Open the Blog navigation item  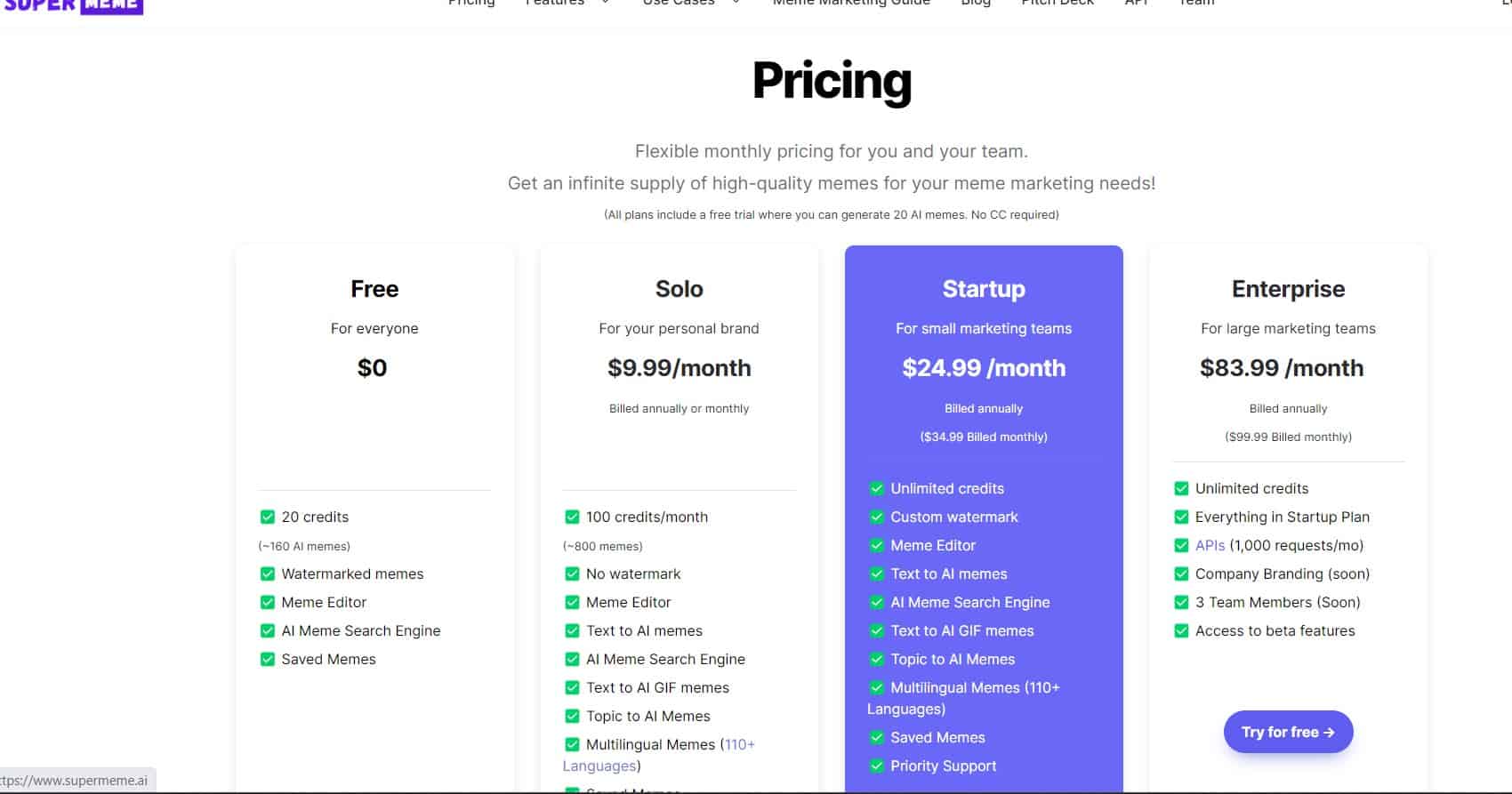pyautogui.click(x=976, y=3)
